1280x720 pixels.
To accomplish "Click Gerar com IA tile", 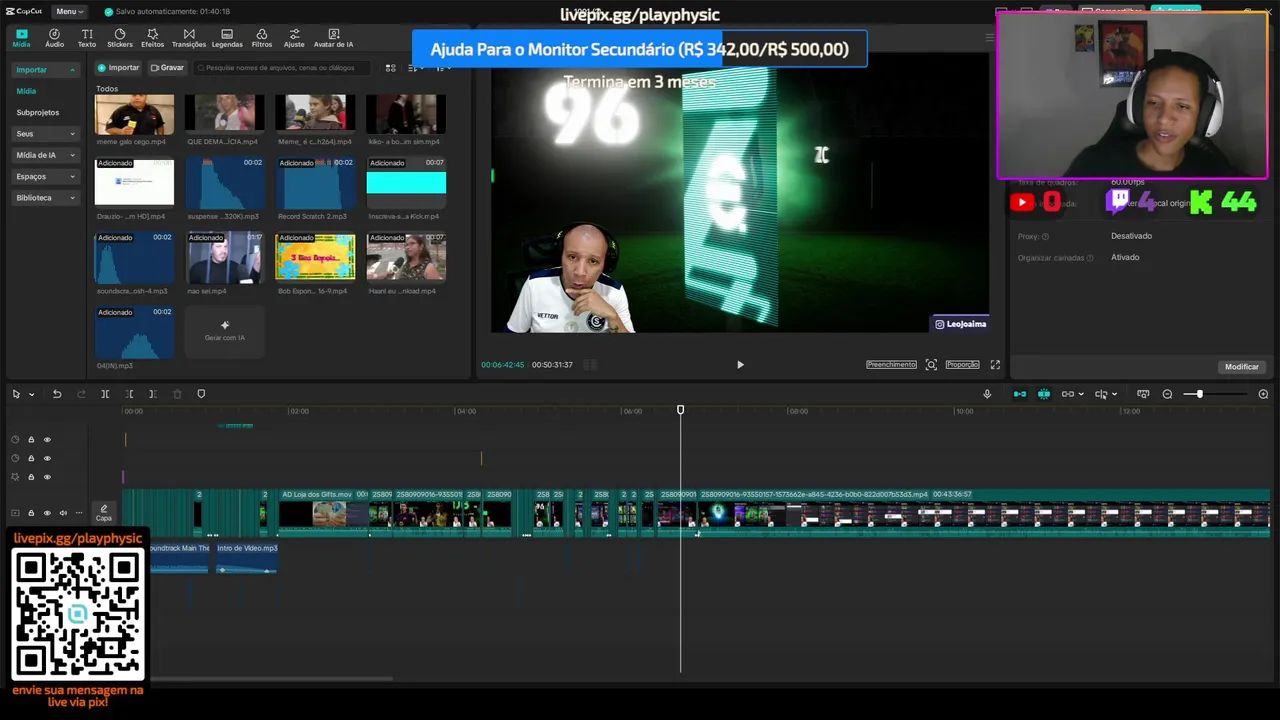I will pyautogui.click(x=224, y=331).
